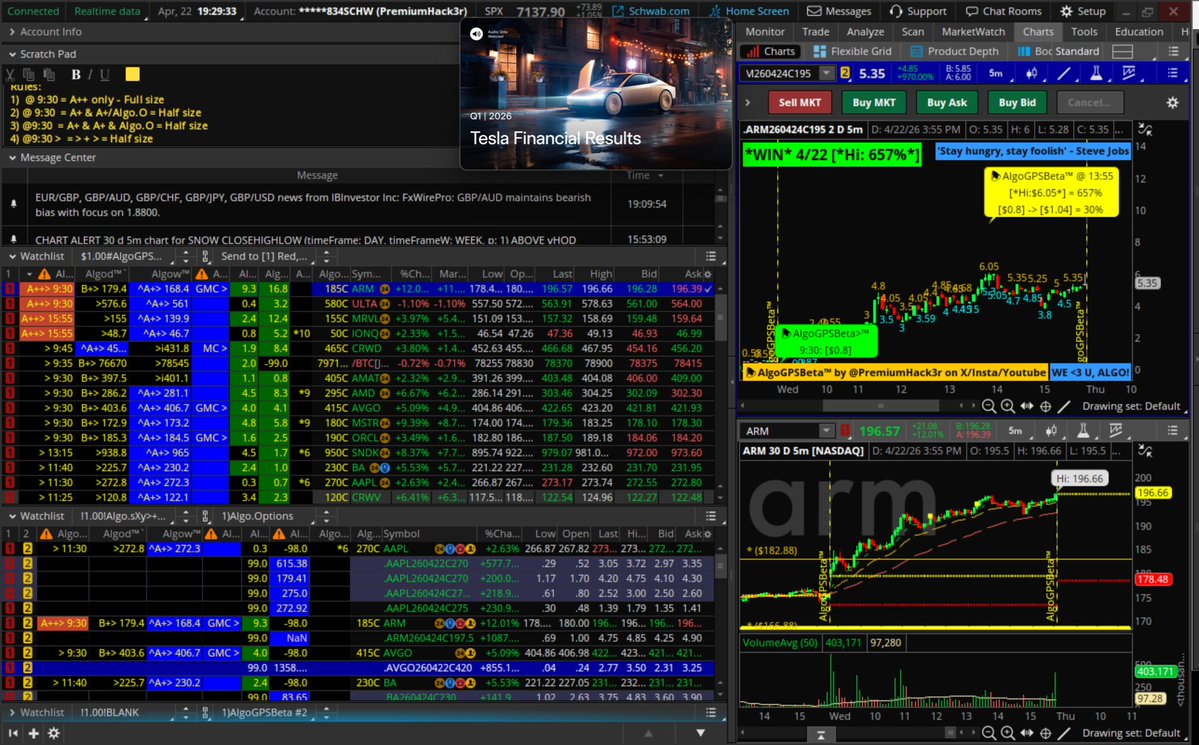
Task: Click the Sell MKT button
Action: pyautogui.click(x=800, y=102)
